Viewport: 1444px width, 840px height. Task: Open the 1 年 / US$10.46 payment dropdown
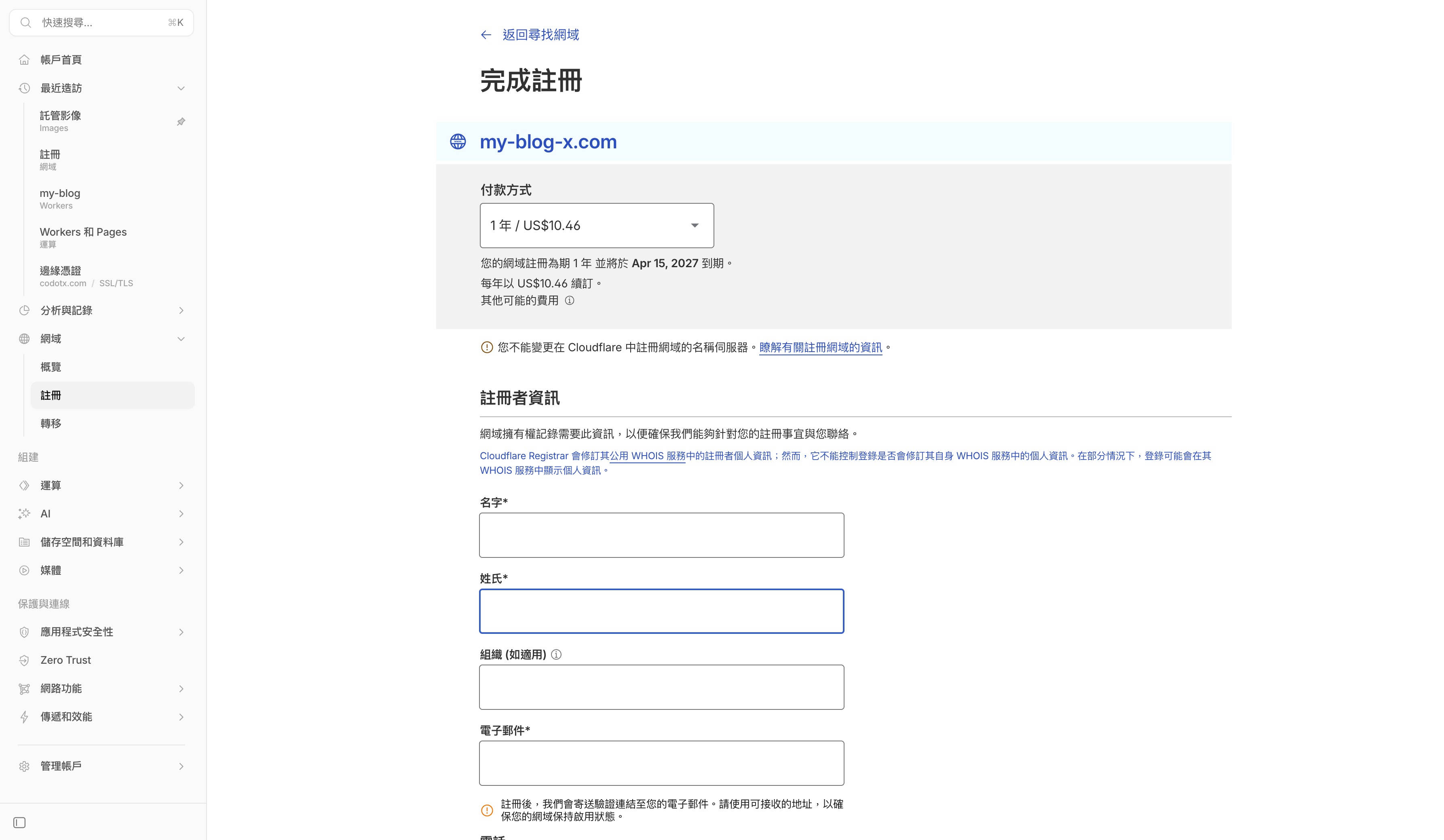click(597, 225)
